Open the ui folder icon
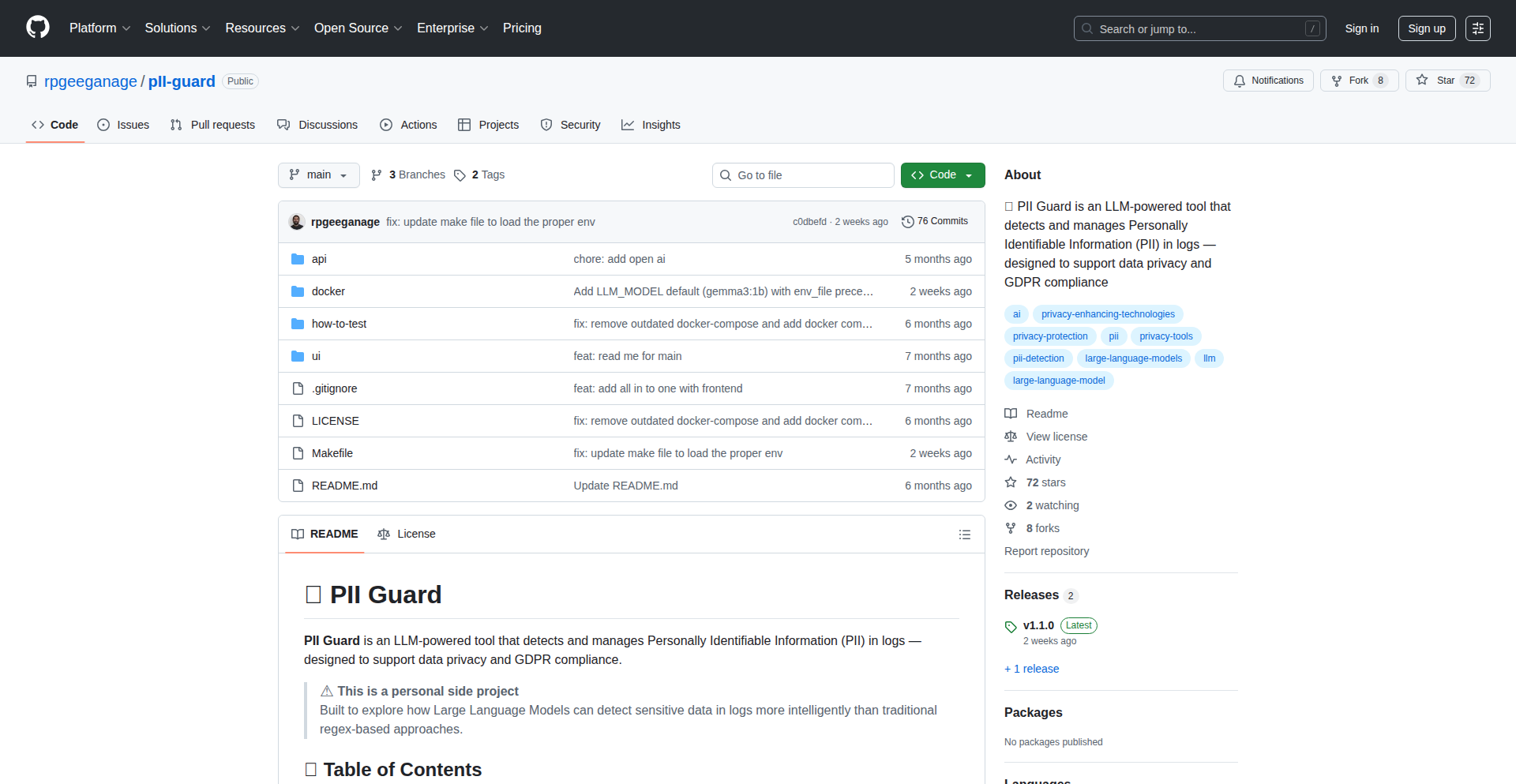The height and width of the screenshot is (784, 1516). pyautogui.click(x=298, y=356)
